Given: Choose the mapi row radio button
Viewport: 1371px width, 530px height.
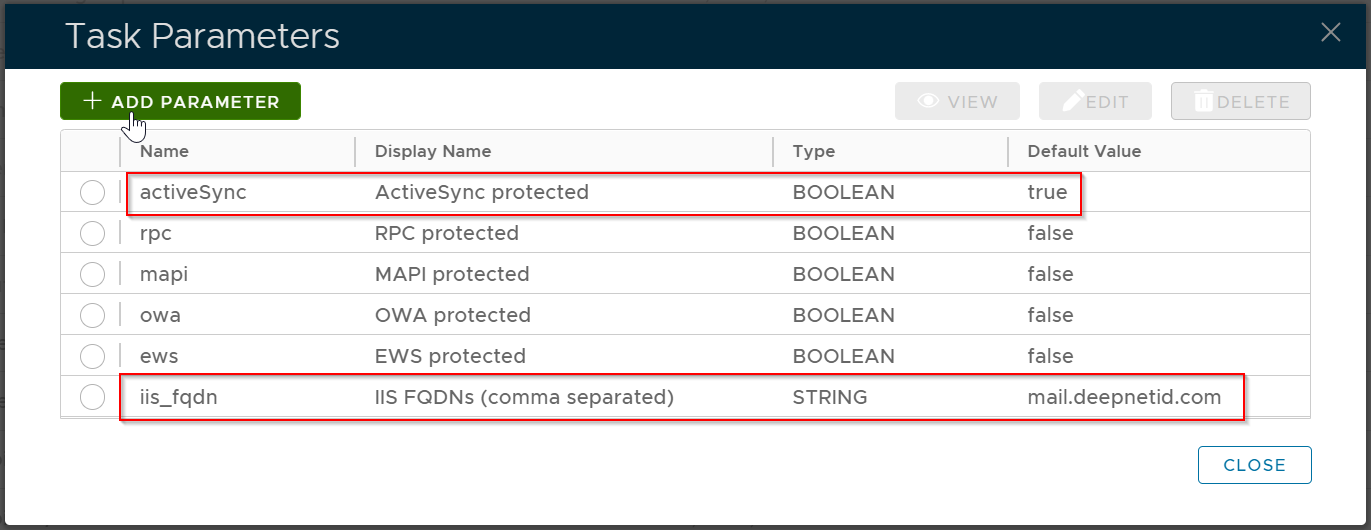Looking at the screenshot, I should (92, 274).
